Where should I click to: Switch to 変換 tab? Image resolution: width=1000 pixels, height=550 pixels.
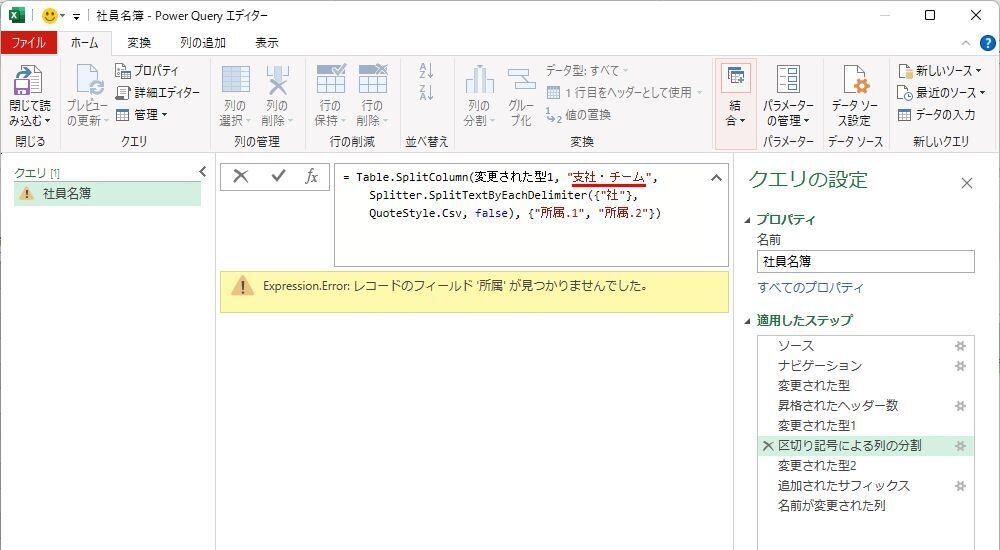tap(139, 43)
